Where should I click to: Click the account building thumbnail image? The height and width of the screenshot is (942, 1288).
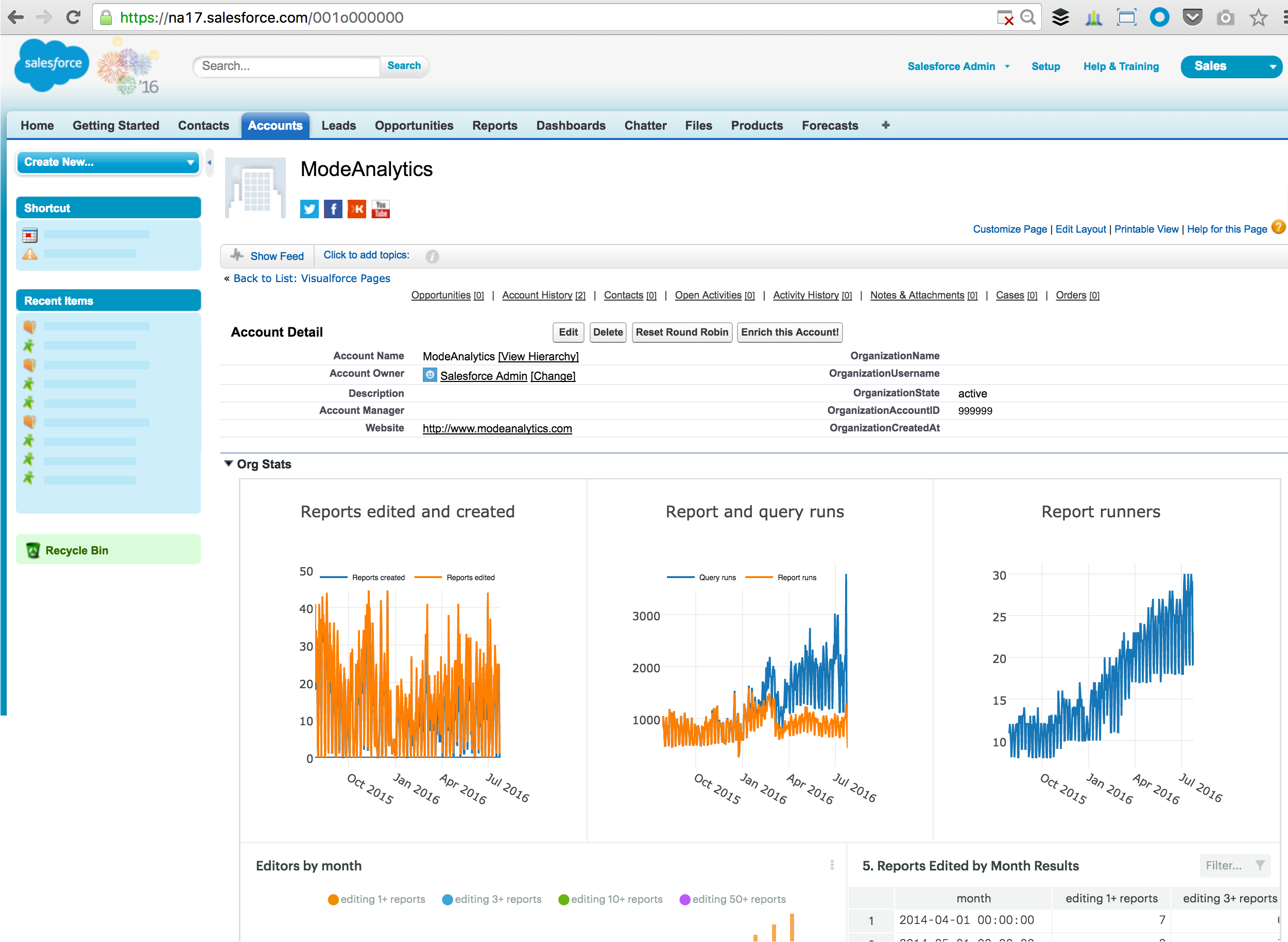point(255,188)
